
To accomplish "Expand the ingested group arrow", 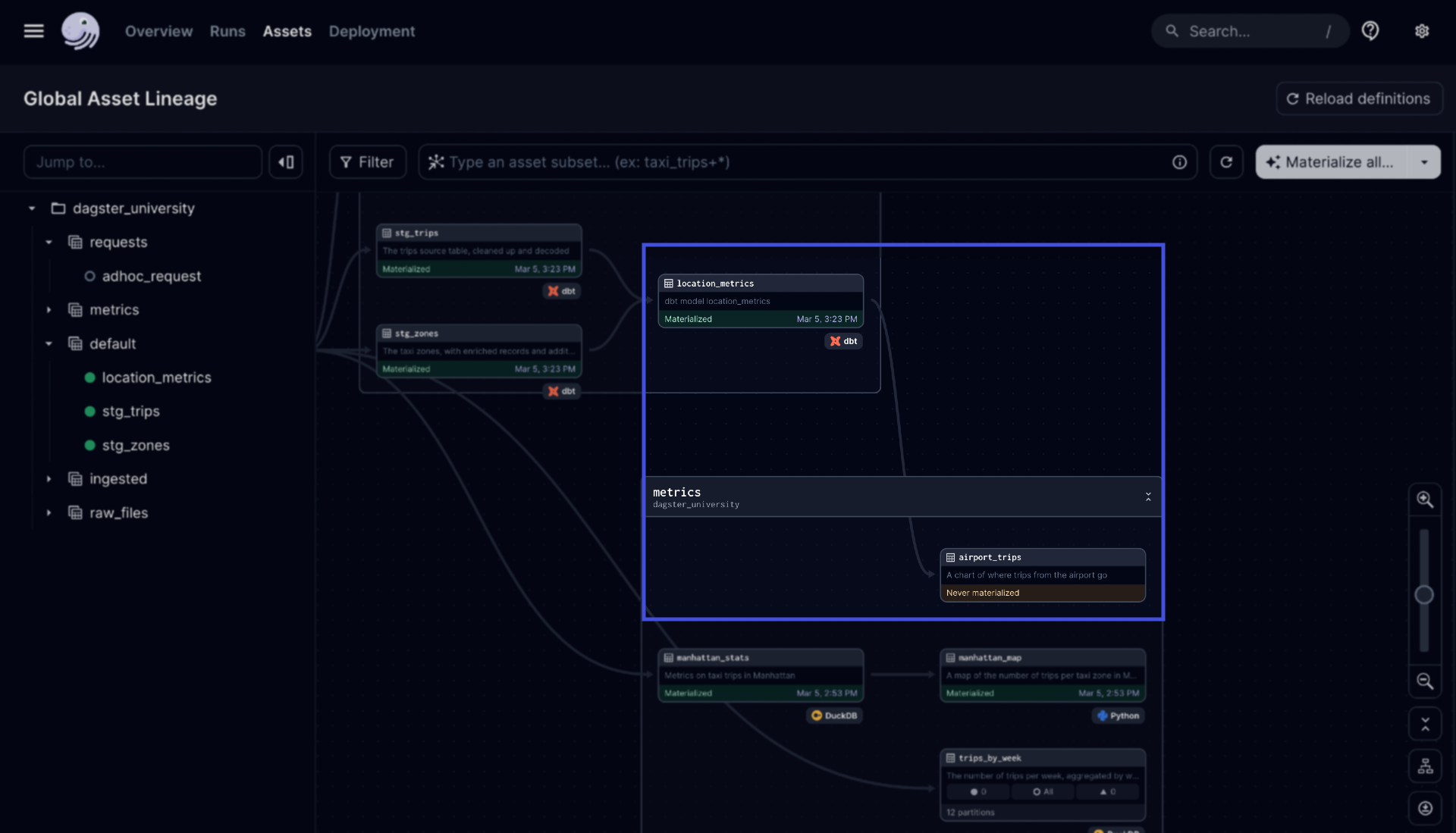I will click(x=49, y=479).
